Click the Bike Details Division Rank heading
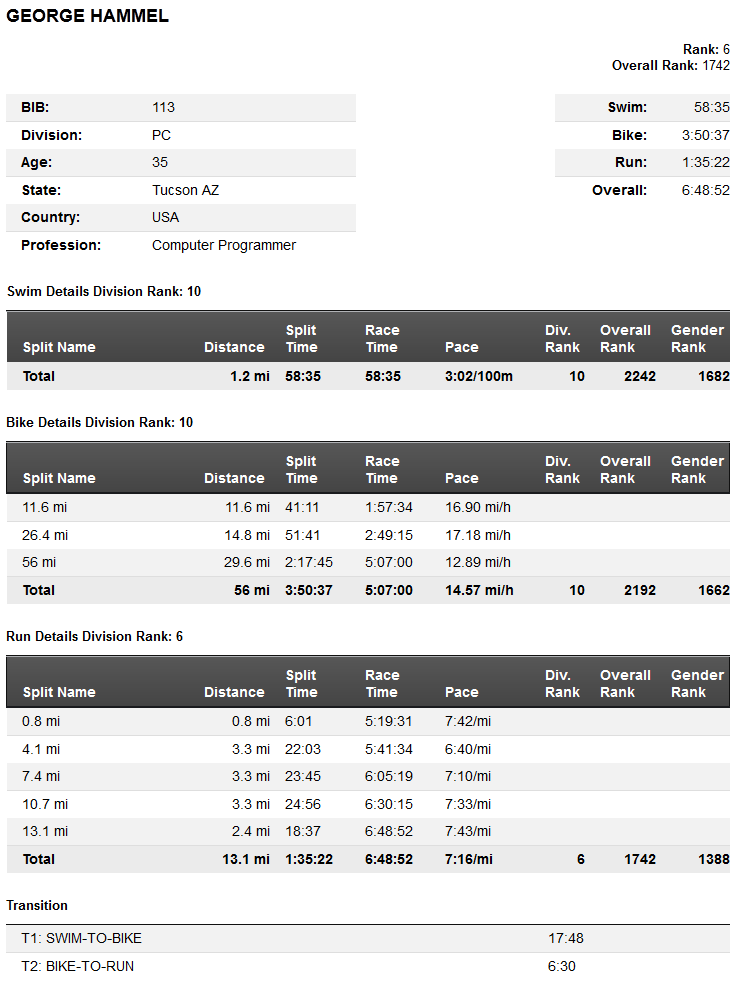 100,422
